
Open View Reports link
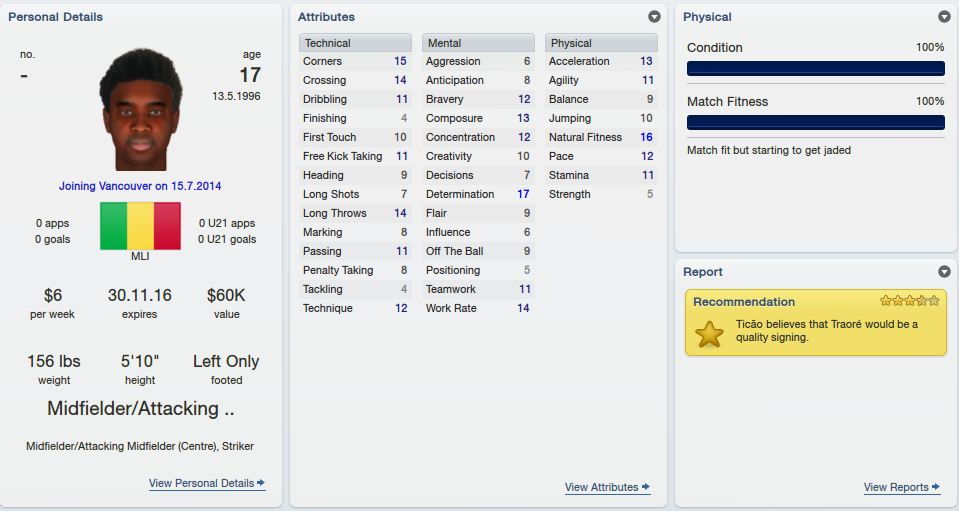896,487
